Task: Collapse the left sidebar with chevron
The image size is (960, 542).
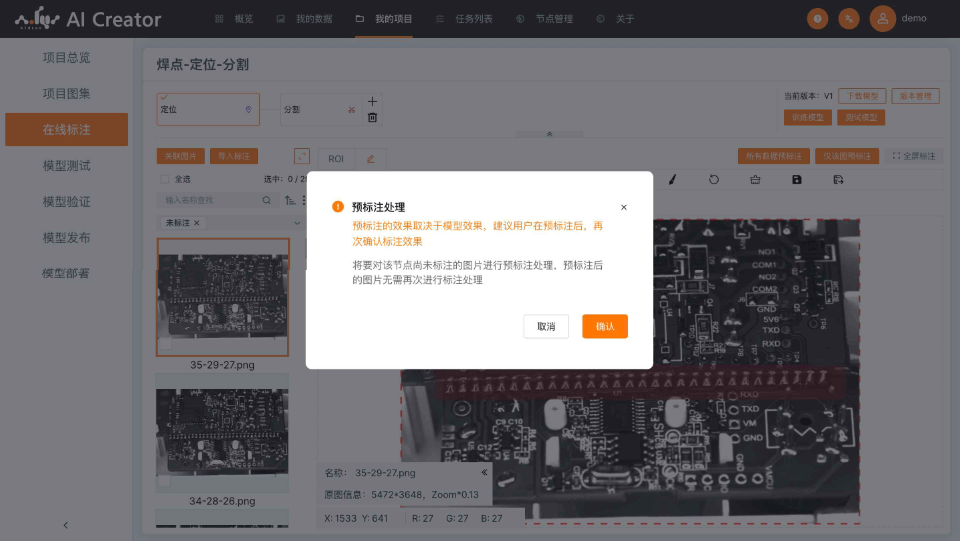Action: 66,525
